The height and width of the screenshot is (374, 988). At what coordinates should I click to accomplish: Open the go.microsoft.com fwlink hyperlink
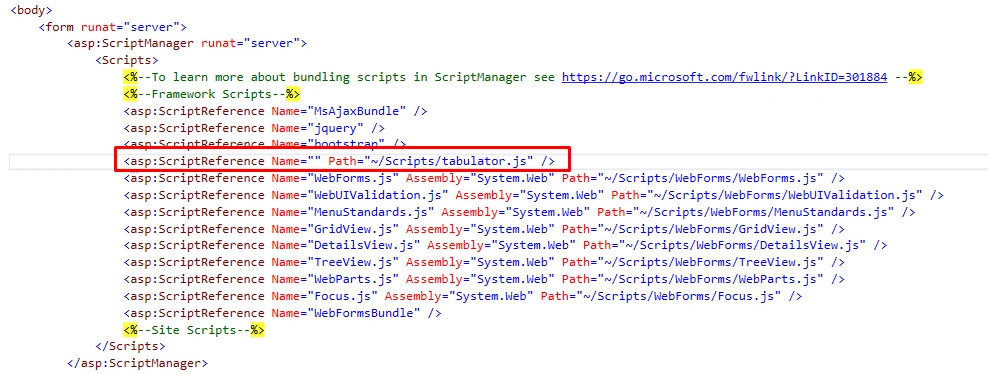click(x=725, y=77)
